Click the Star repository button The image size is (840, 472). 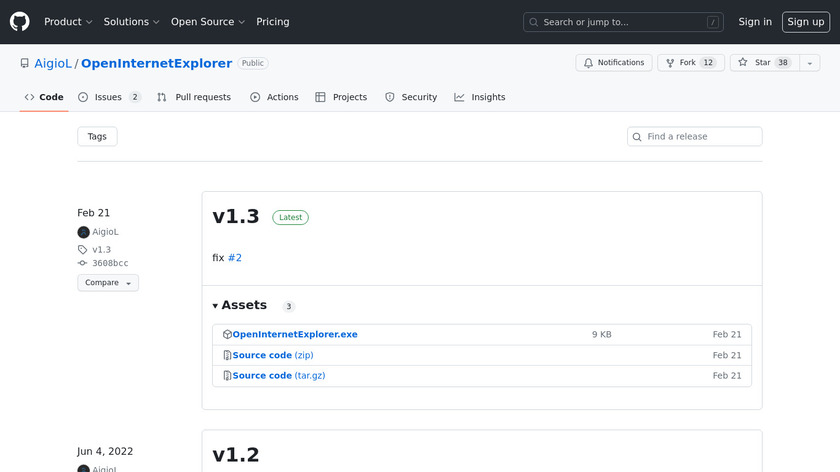(762, 62)
